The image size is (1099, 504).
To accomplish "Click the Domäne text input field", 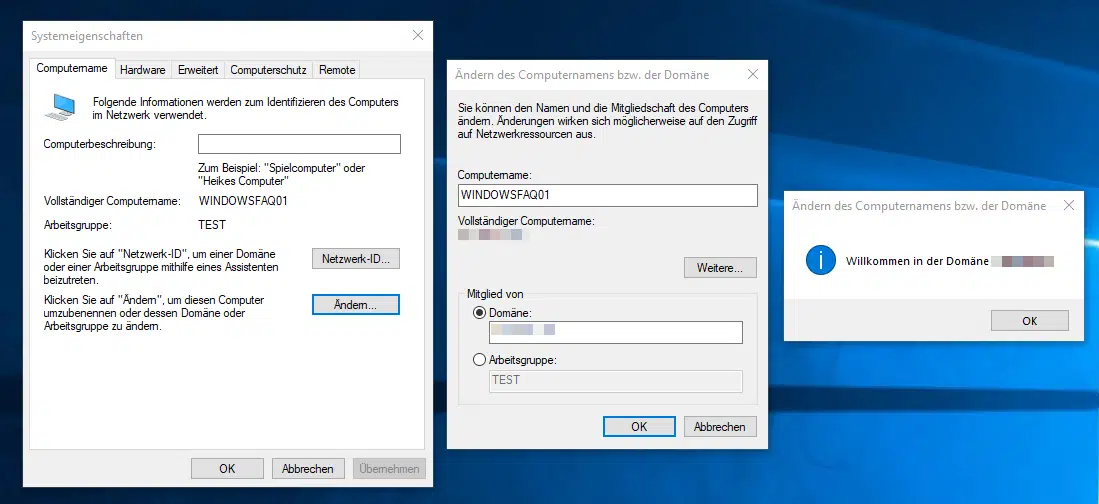I will click(x=615, y=332).
